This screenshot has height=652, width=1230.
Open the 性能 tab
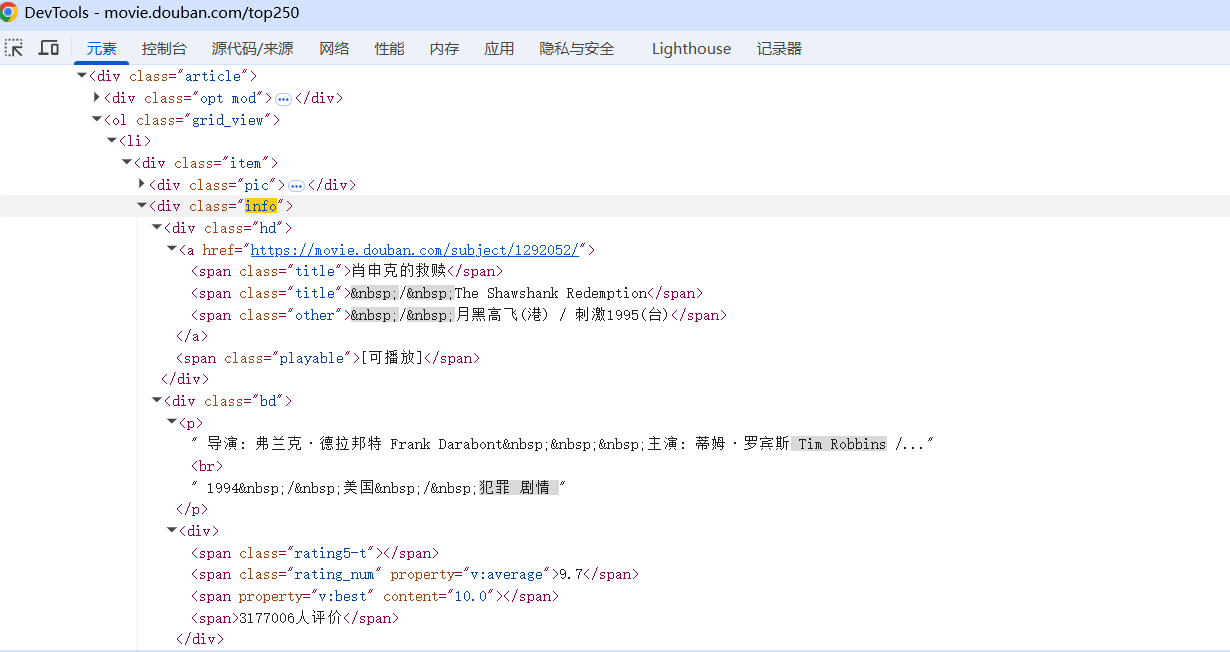coord(389,49)
